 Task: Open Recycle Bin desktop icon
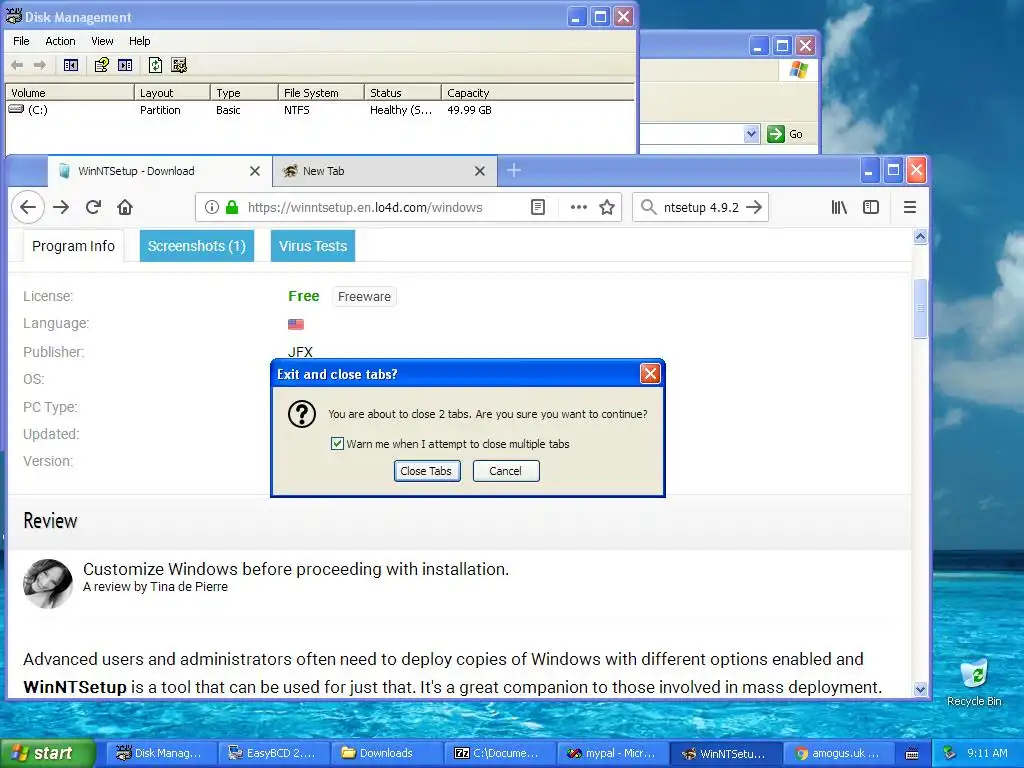pos(974,682)
